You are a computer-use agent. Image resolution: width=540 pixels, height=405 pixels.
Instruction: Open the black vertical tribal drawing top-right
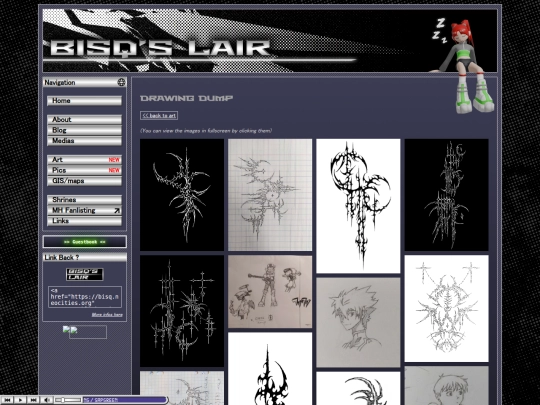click(x=446, y=195)
